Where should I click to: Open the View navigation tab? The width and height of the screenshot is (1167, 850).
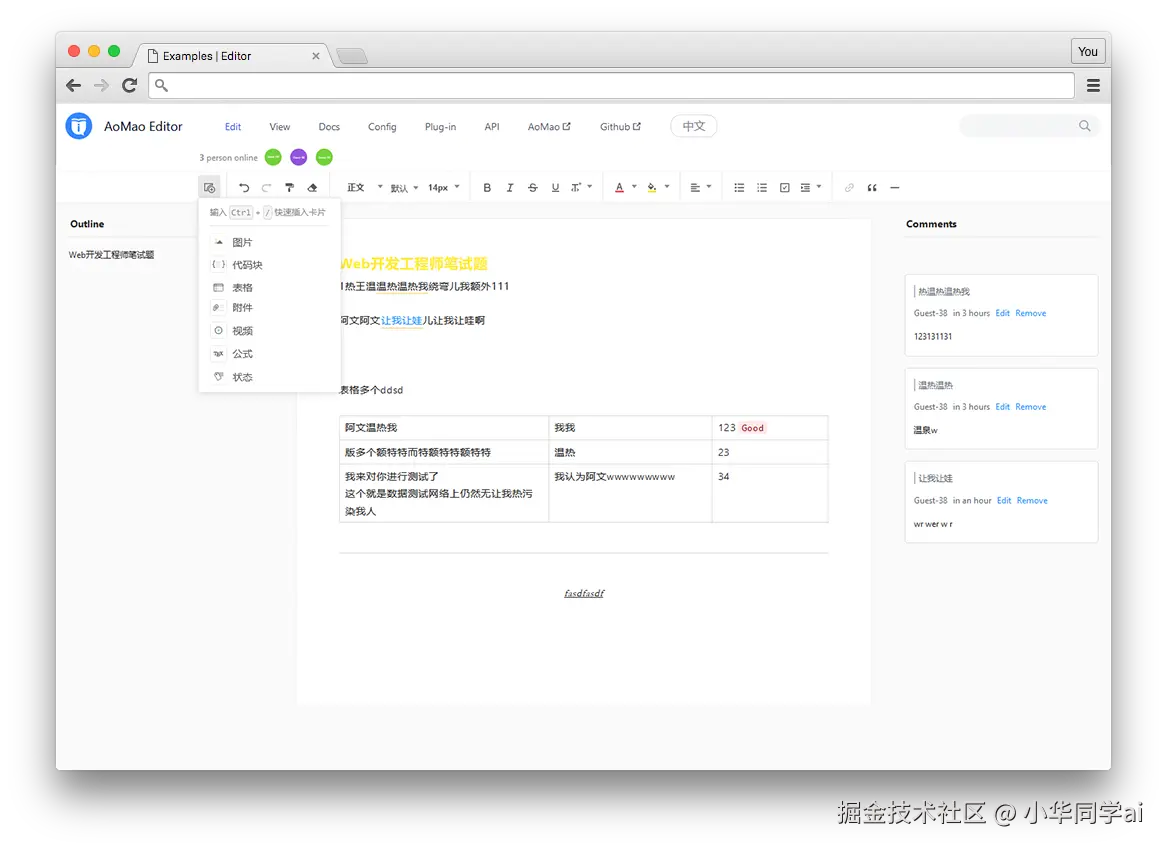(x=280, y=127)
